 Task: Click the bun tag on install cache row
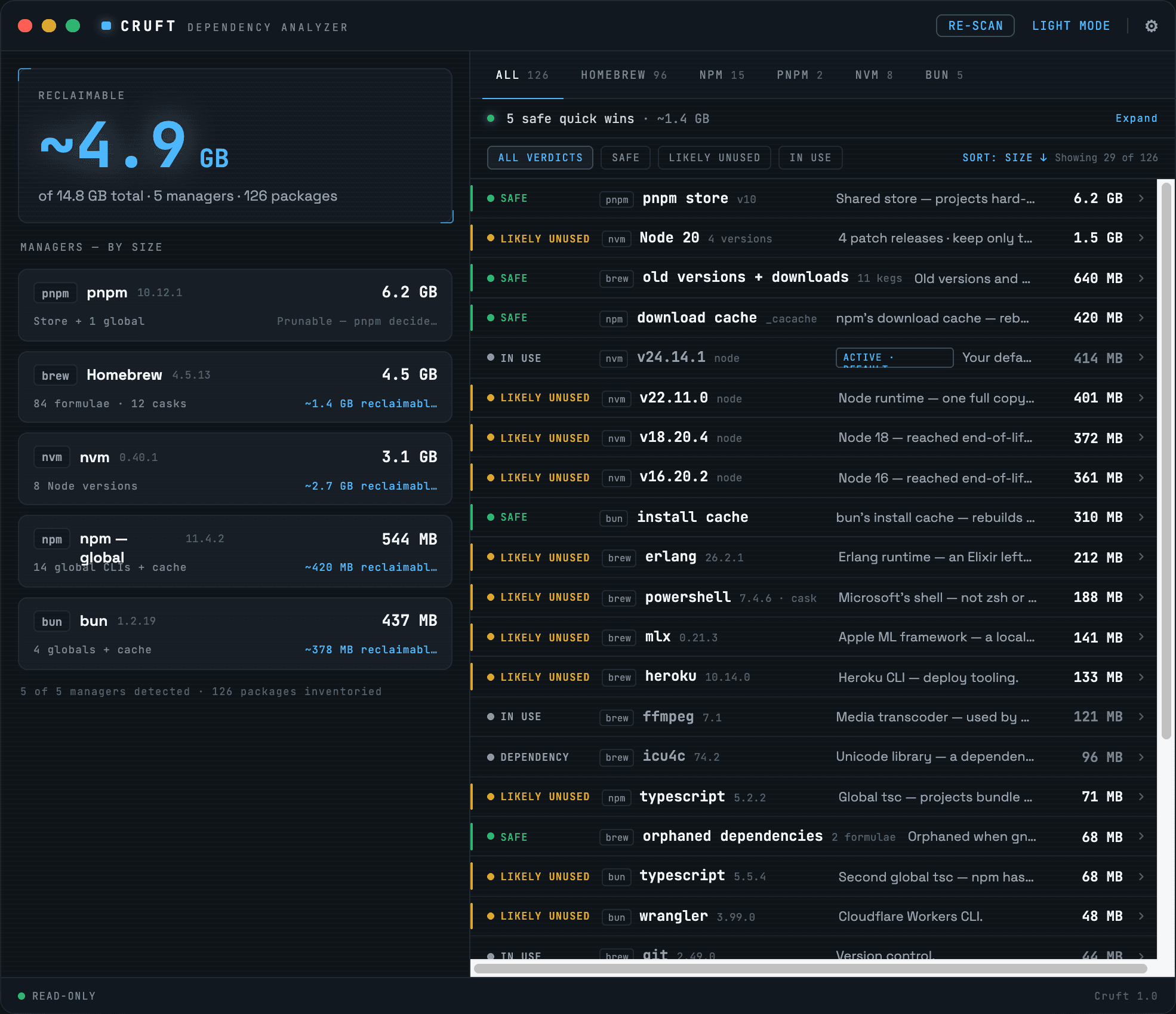(x=614, y=518)
